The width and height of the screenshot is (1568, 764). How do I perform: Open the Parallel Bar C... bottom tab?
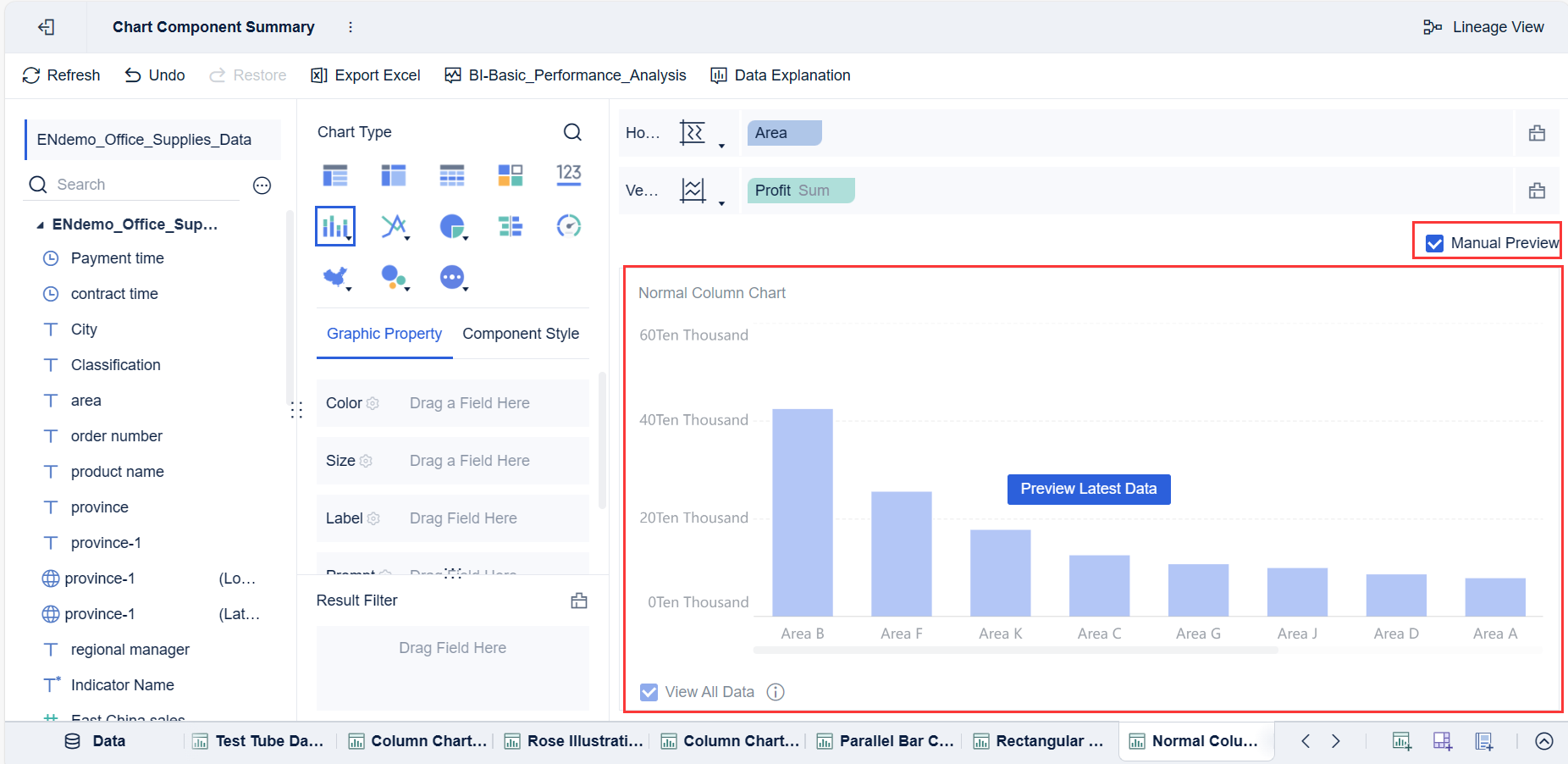[886, 741]
